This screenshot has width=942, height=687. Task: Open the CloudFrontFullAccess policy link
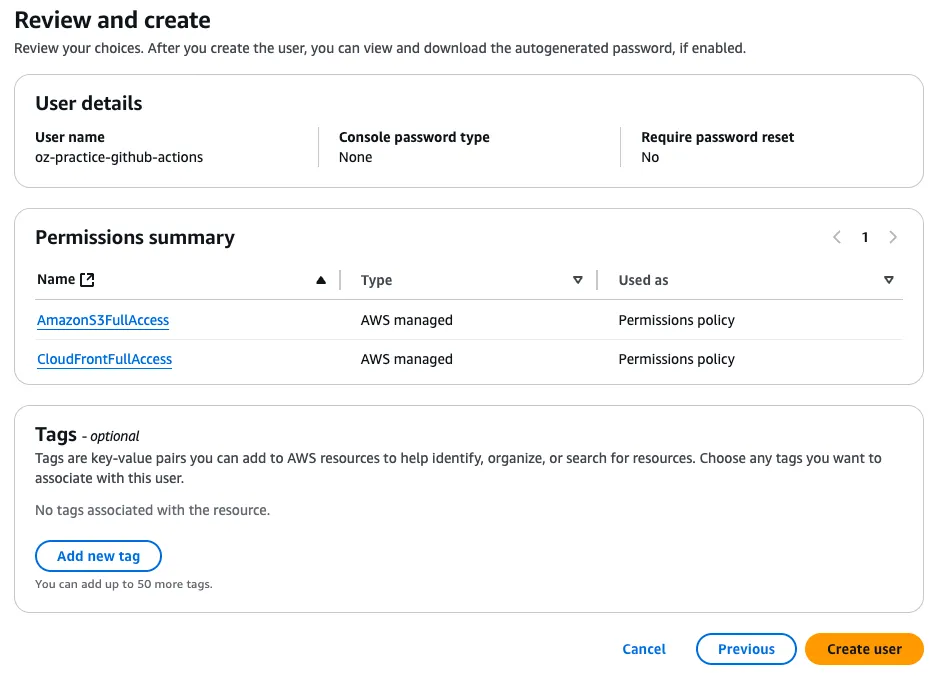pos(104,359)
